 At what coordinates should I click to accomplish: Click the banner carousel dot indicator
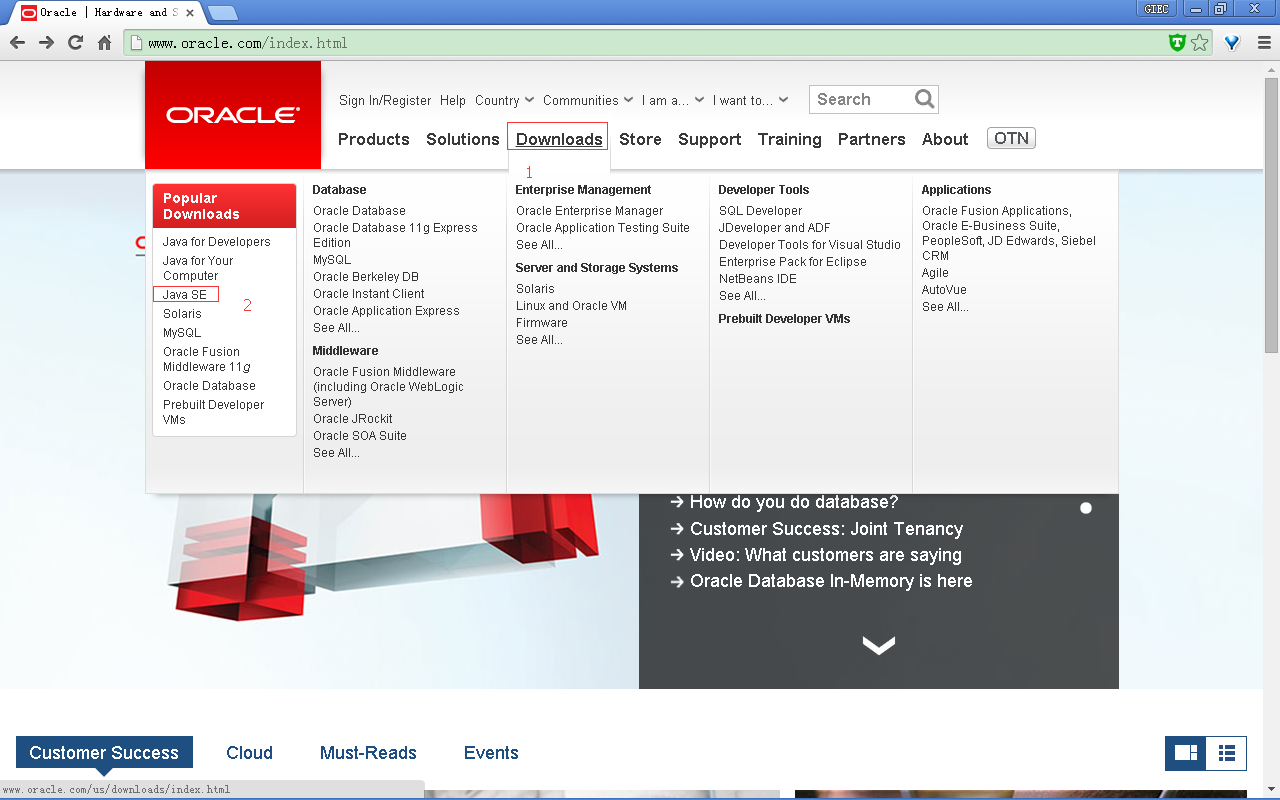[x=1086, y=508]
